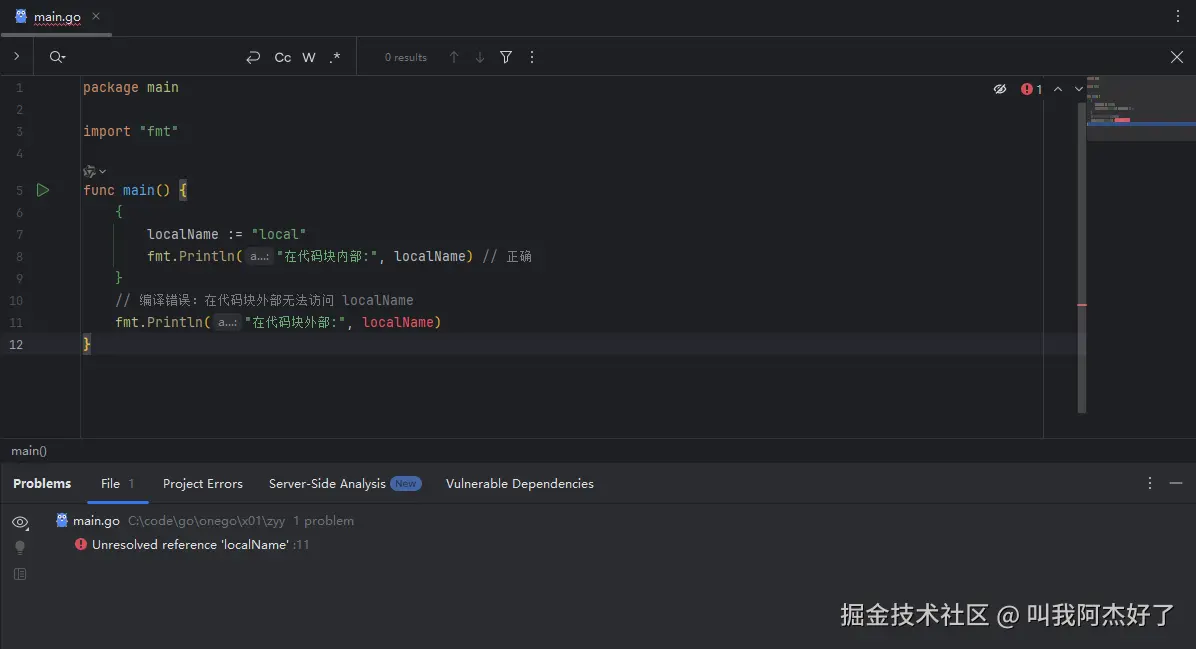Click the closing brace on line 12
Screen dimensions: 1196x649
point(87,345)
